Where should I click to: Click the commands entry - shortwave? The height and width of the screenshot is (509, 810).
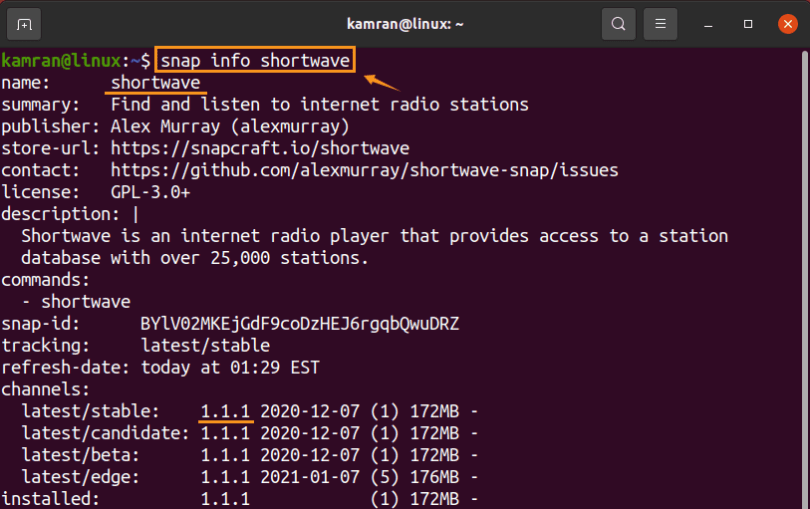(x=76, y=302)
